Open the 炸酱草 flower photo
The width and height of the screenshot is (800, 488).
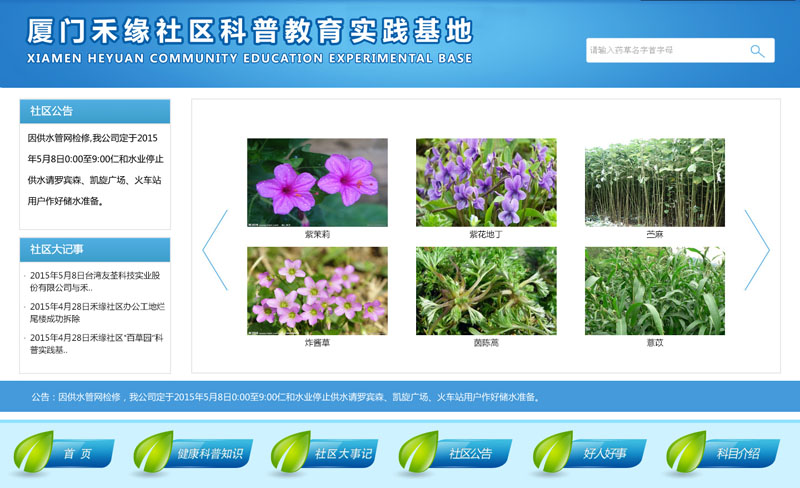317,291
